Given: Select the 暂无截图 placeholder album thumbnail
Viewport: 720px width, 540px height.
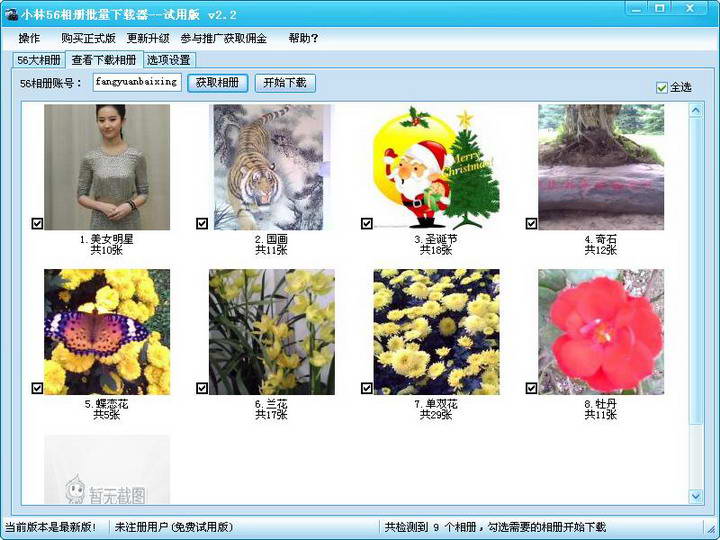Looking at the screenshot, I should 107,469.
